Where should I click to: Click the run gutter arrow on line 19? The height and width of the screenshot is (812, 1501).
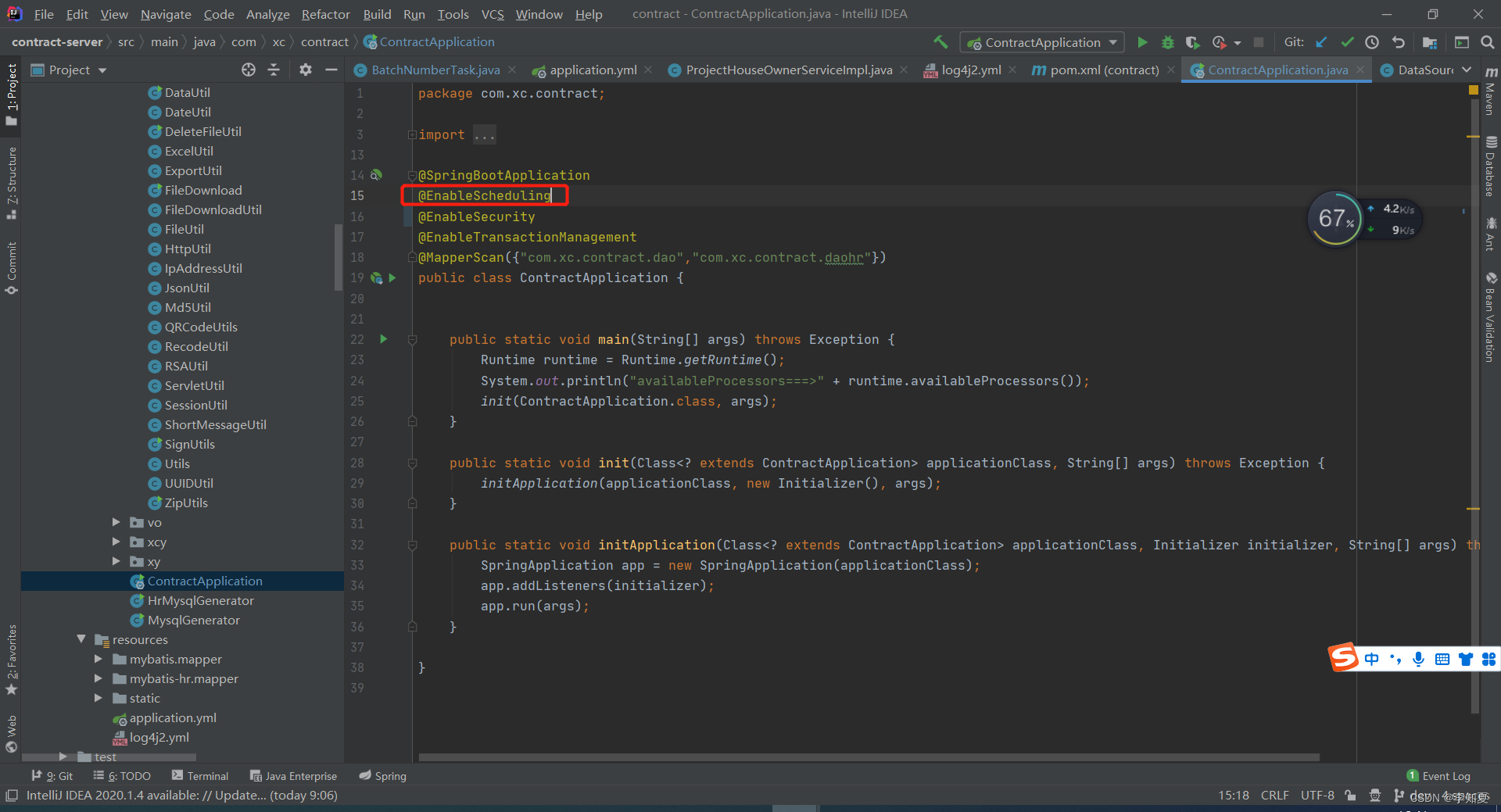392,277
